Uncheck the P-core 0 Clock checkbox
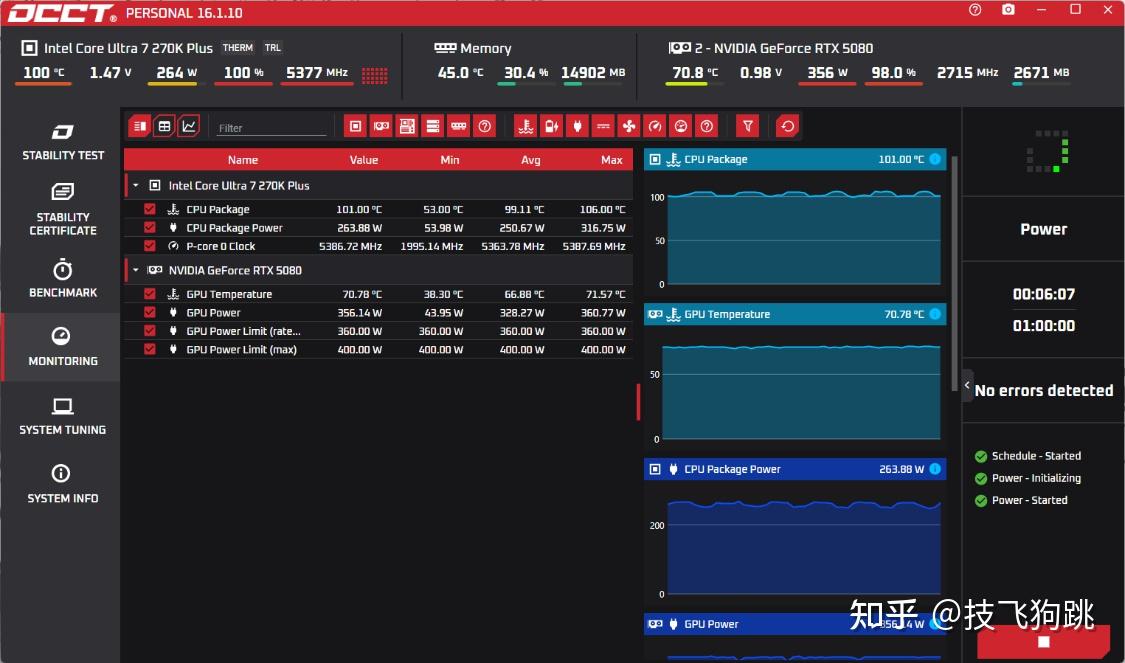 149,245
